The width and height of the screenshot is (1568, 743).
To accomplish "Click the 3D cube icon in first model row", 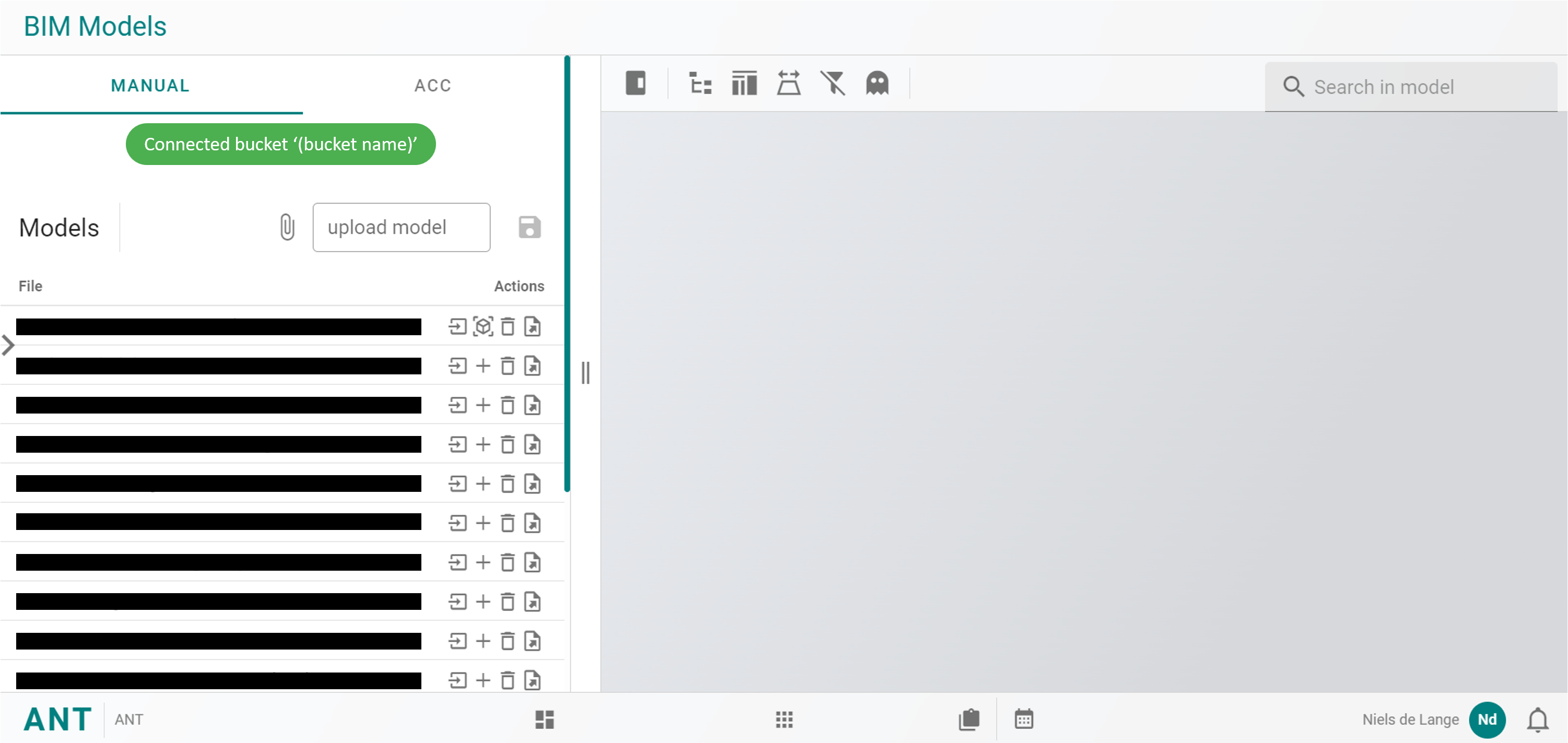I will click(x=482, y=327).
